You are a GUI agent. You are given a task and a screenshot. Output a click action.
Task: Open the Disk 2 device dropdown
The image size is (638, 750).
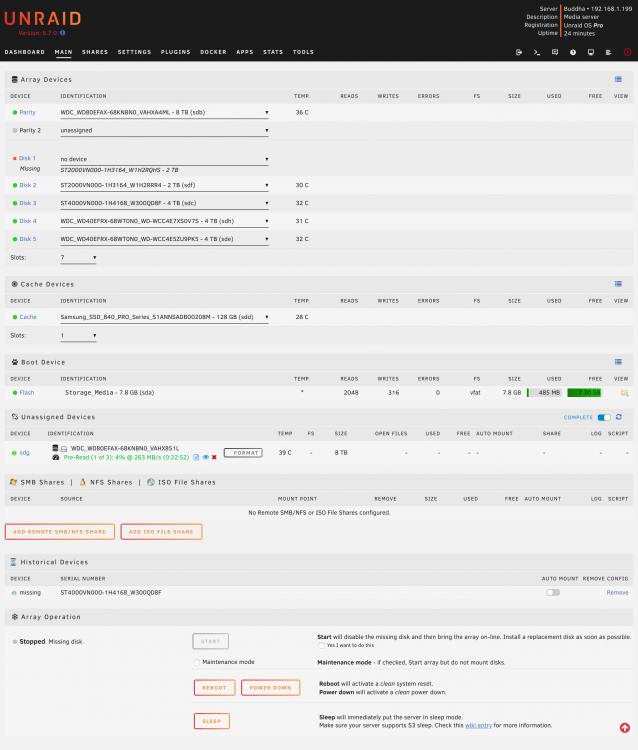click(164, 185)
